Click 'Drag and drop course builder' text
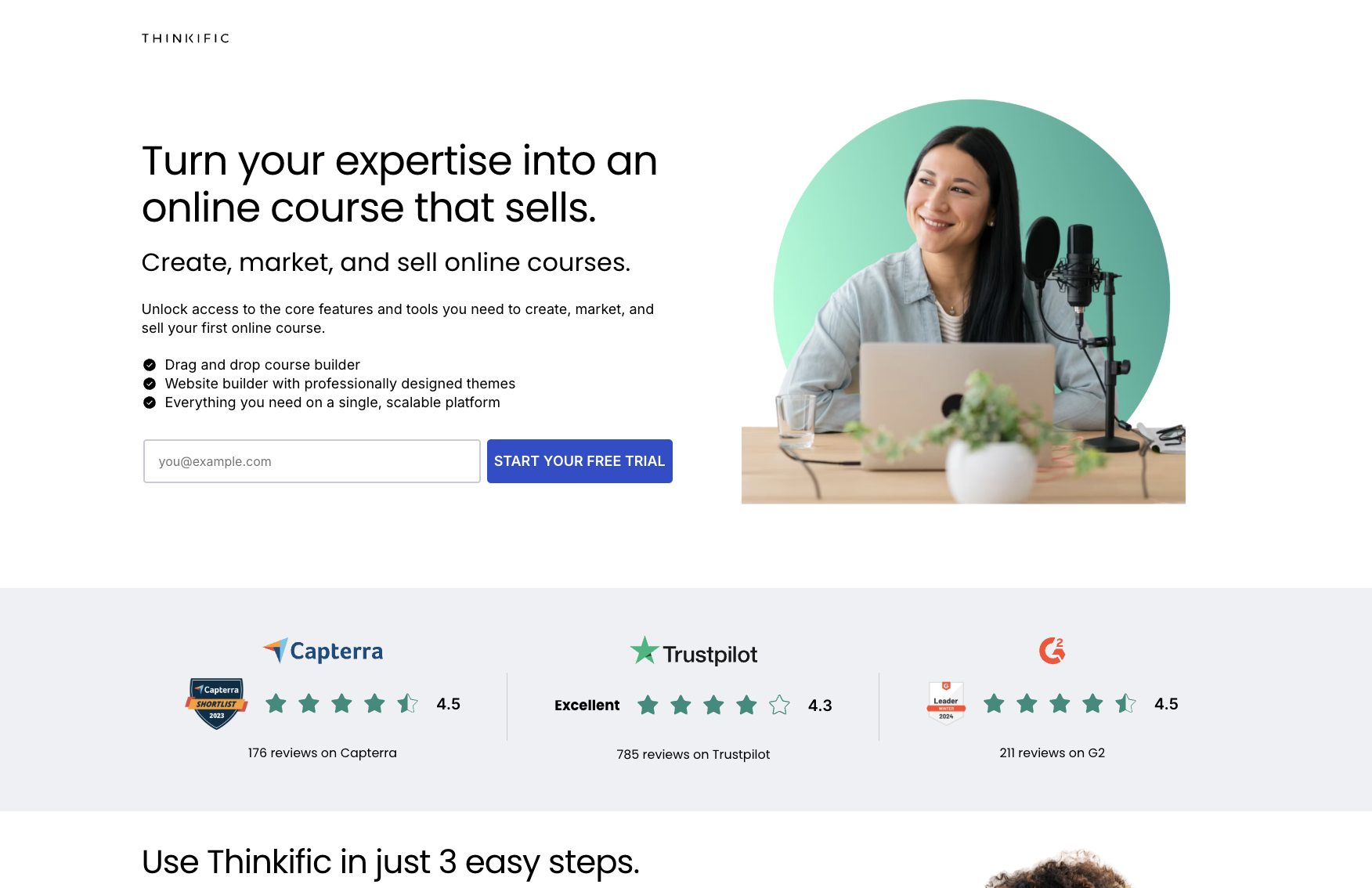This screenshot has width=1372, height=888. tap(262, 365)
